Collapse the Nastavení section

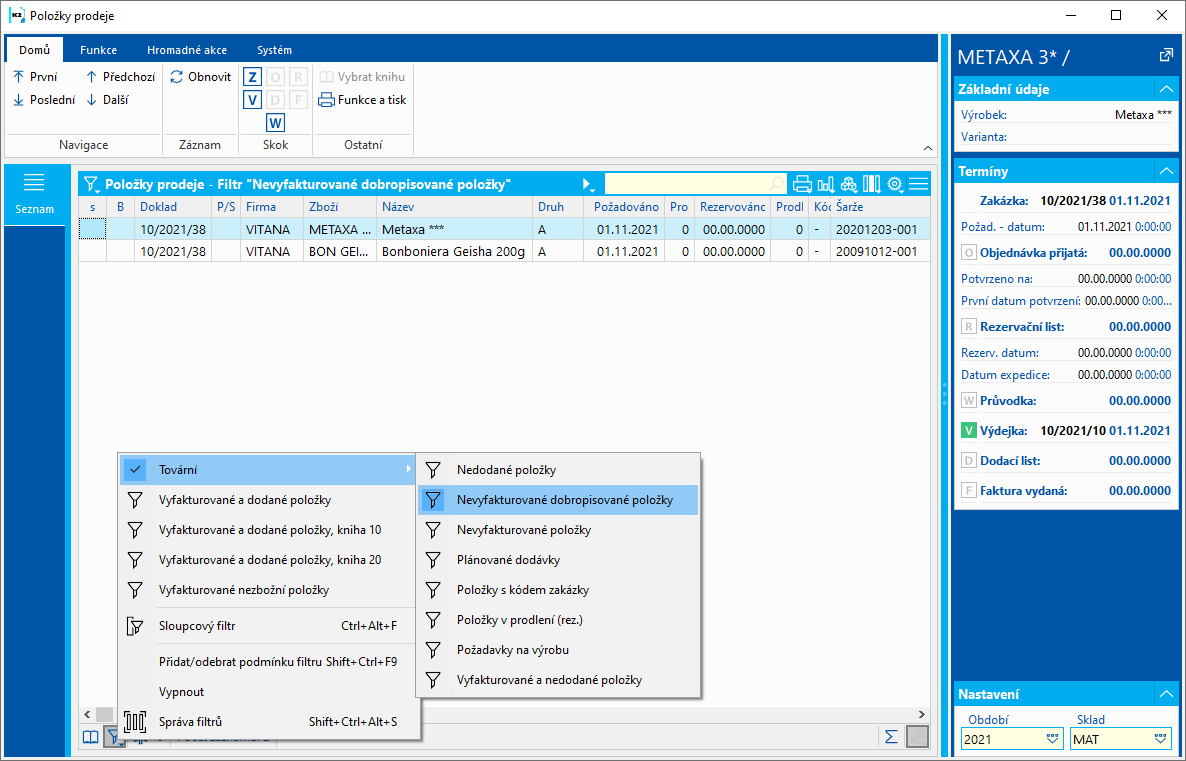[1166, 694]
